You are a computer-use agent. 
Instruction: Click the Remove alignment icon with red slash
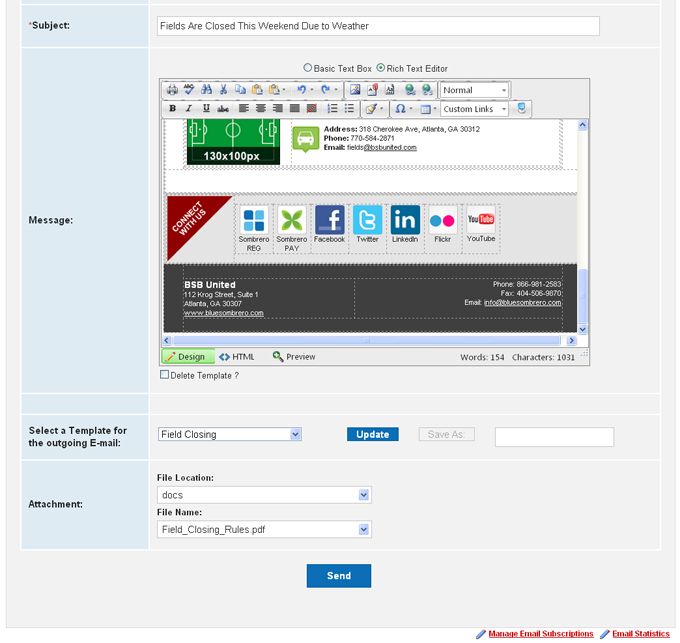coord(311,108)
